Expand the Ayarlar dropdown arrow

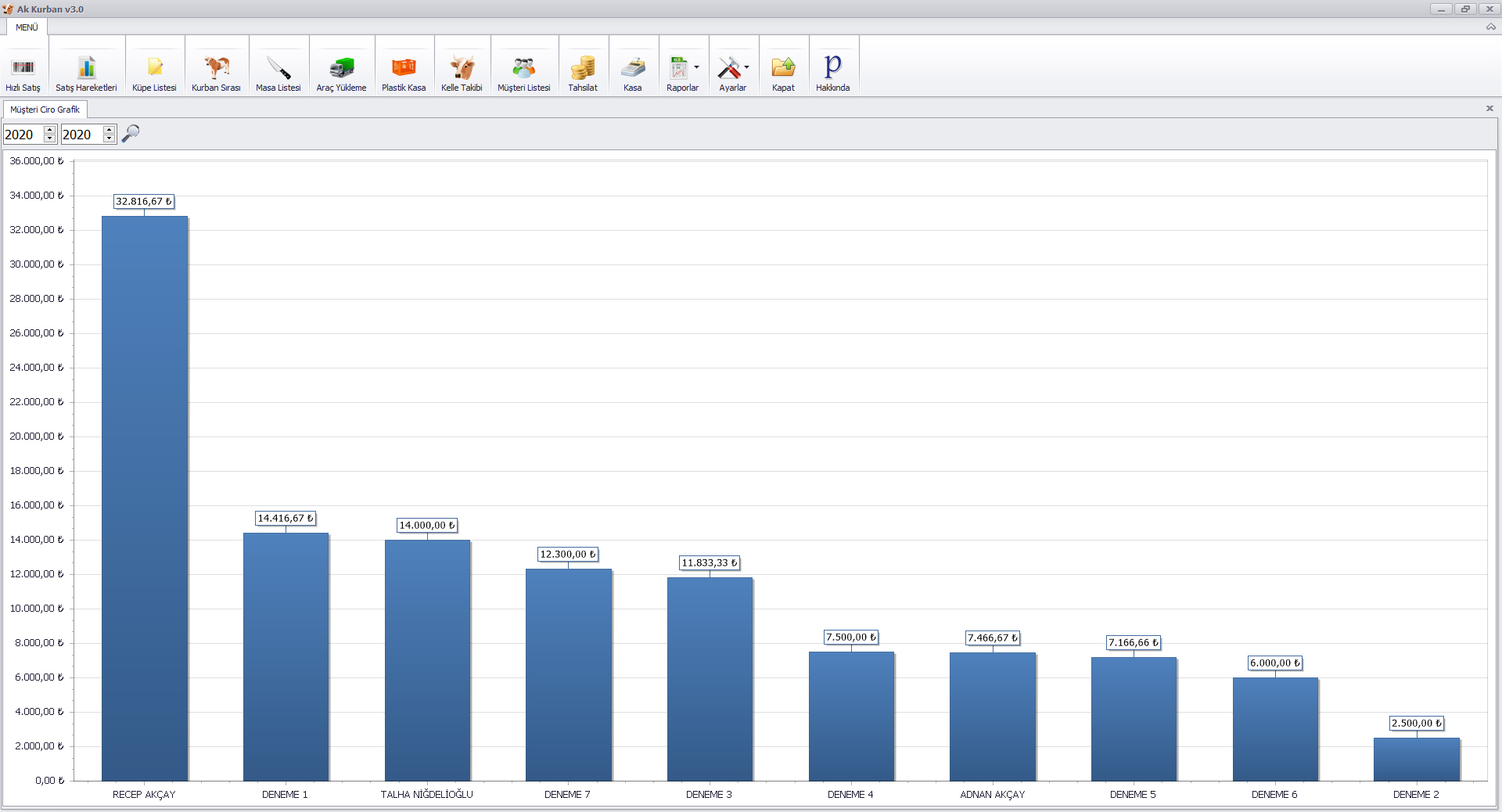[x=746, y=67]
